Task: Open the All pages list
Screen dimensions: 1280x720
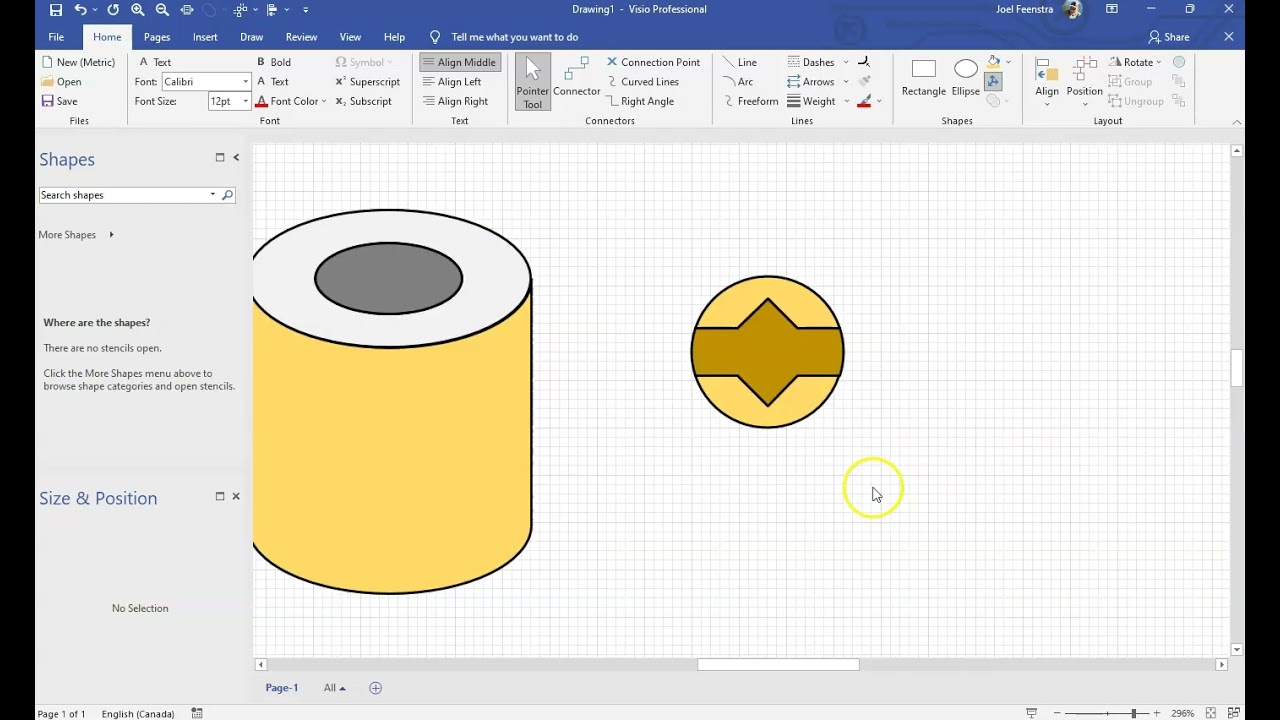Action: [334, 688]
